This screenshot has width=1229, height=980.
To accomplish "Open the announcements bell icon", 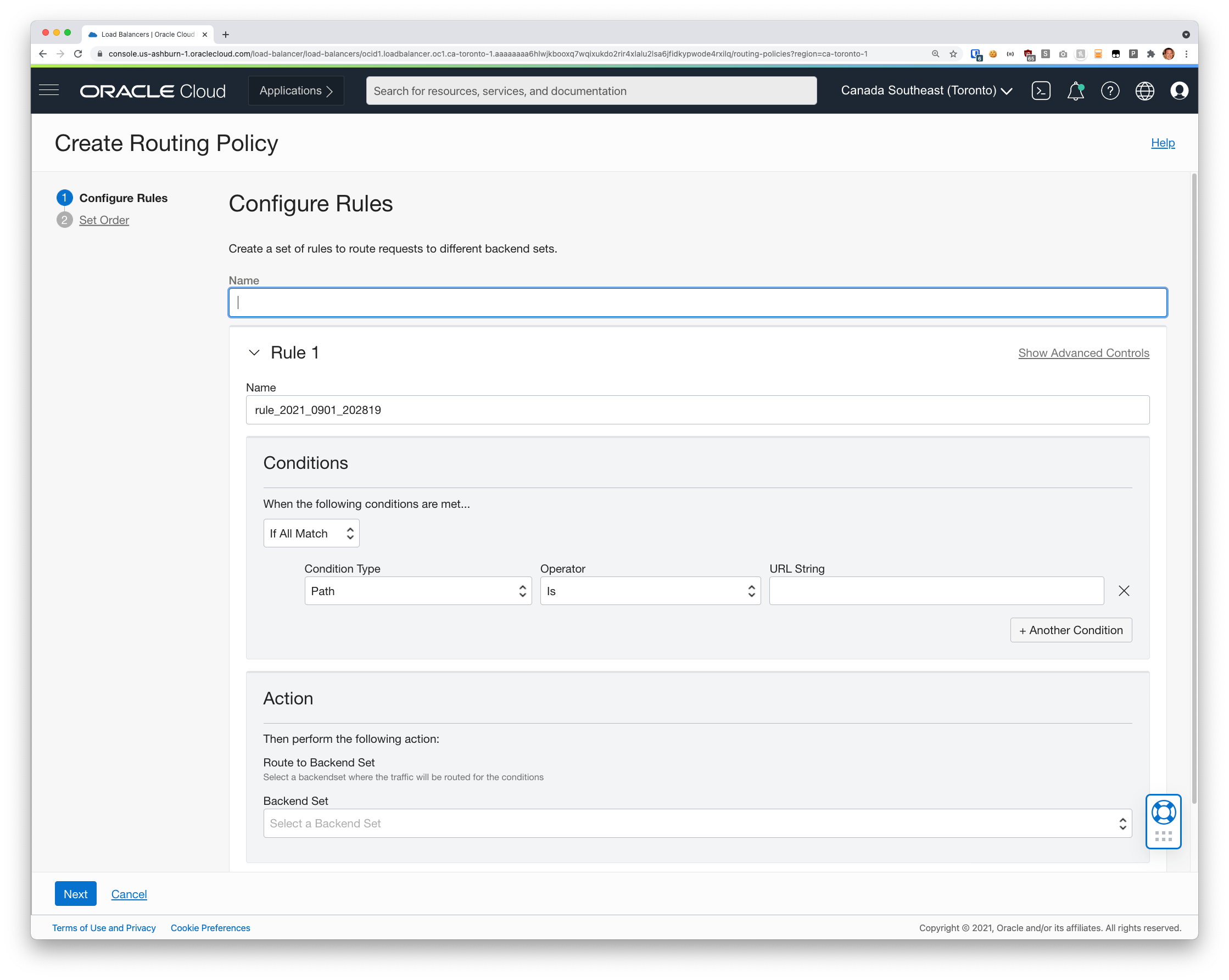I will (1075, 91).
